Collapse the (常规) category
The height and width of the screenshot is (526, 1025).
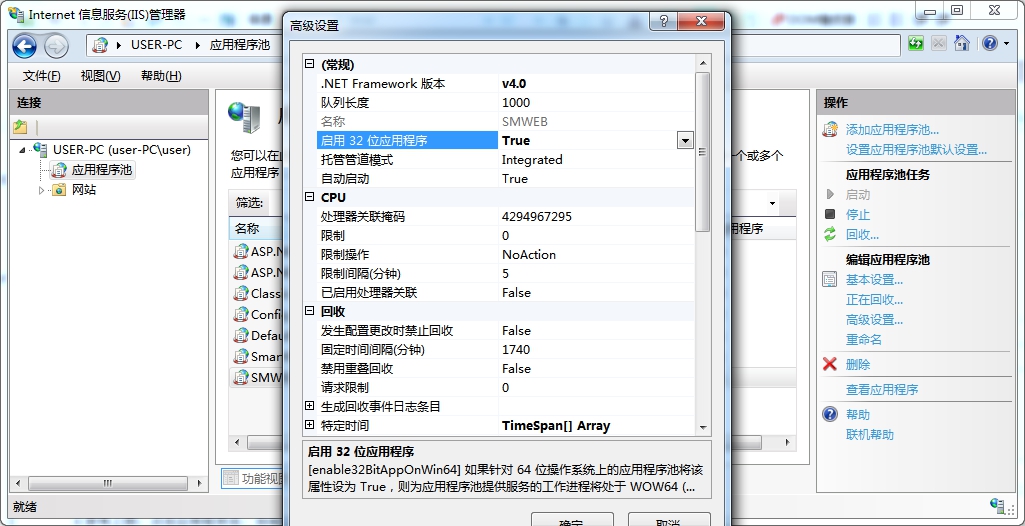coord(310,64)
